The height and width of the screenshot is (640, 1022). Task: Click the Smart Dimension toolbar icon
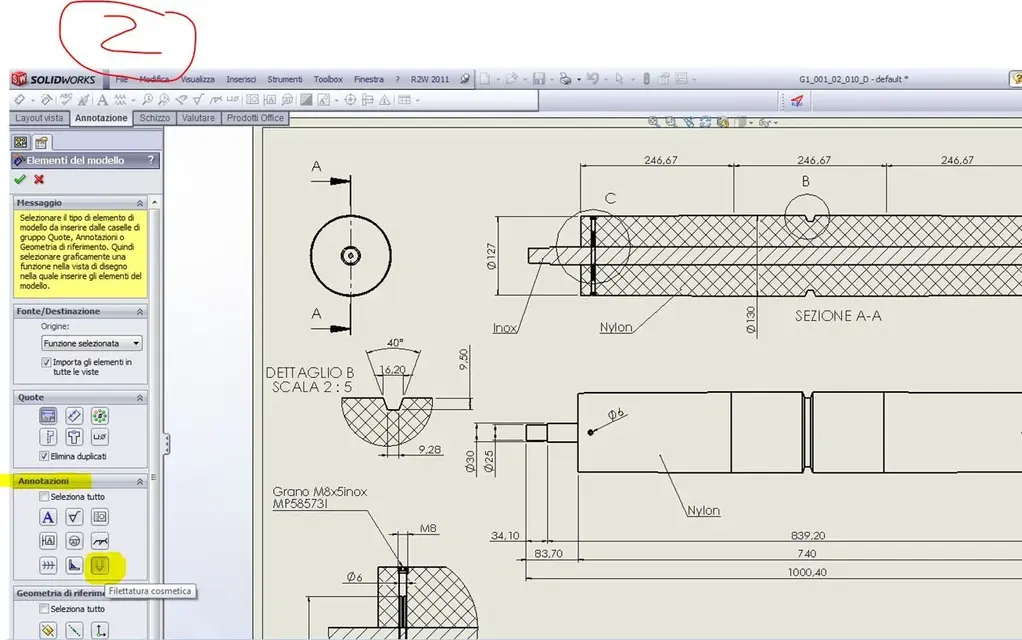[20, 100]
